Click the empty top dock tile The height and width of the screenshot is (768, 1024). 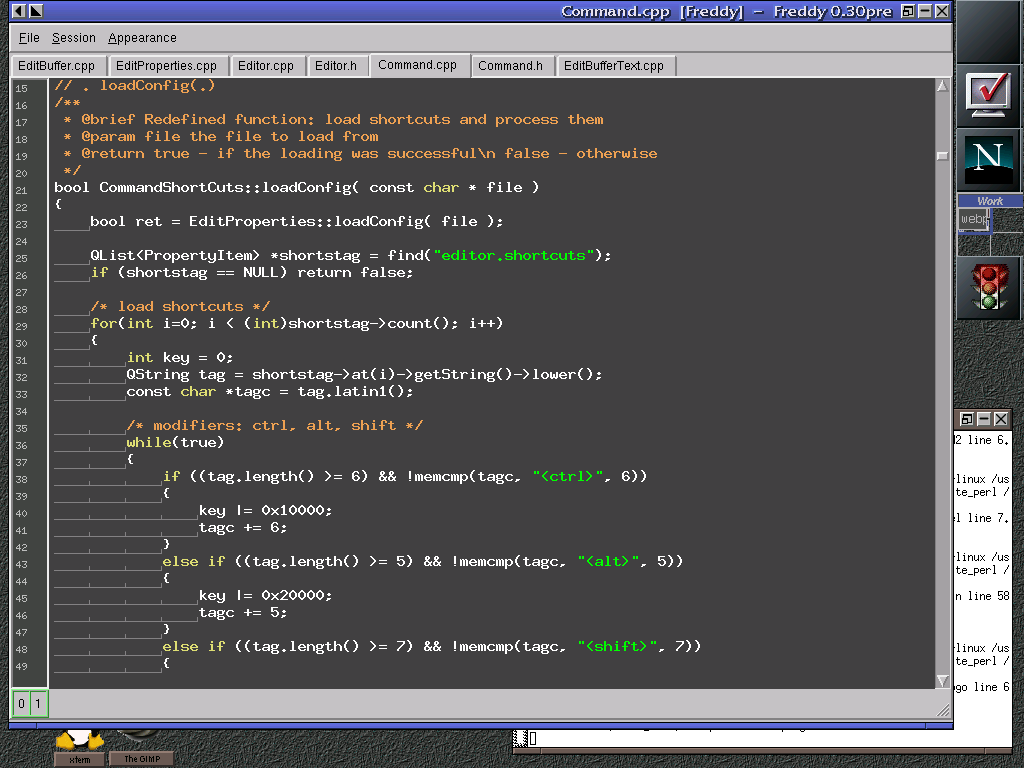click(x=989, y=31)
